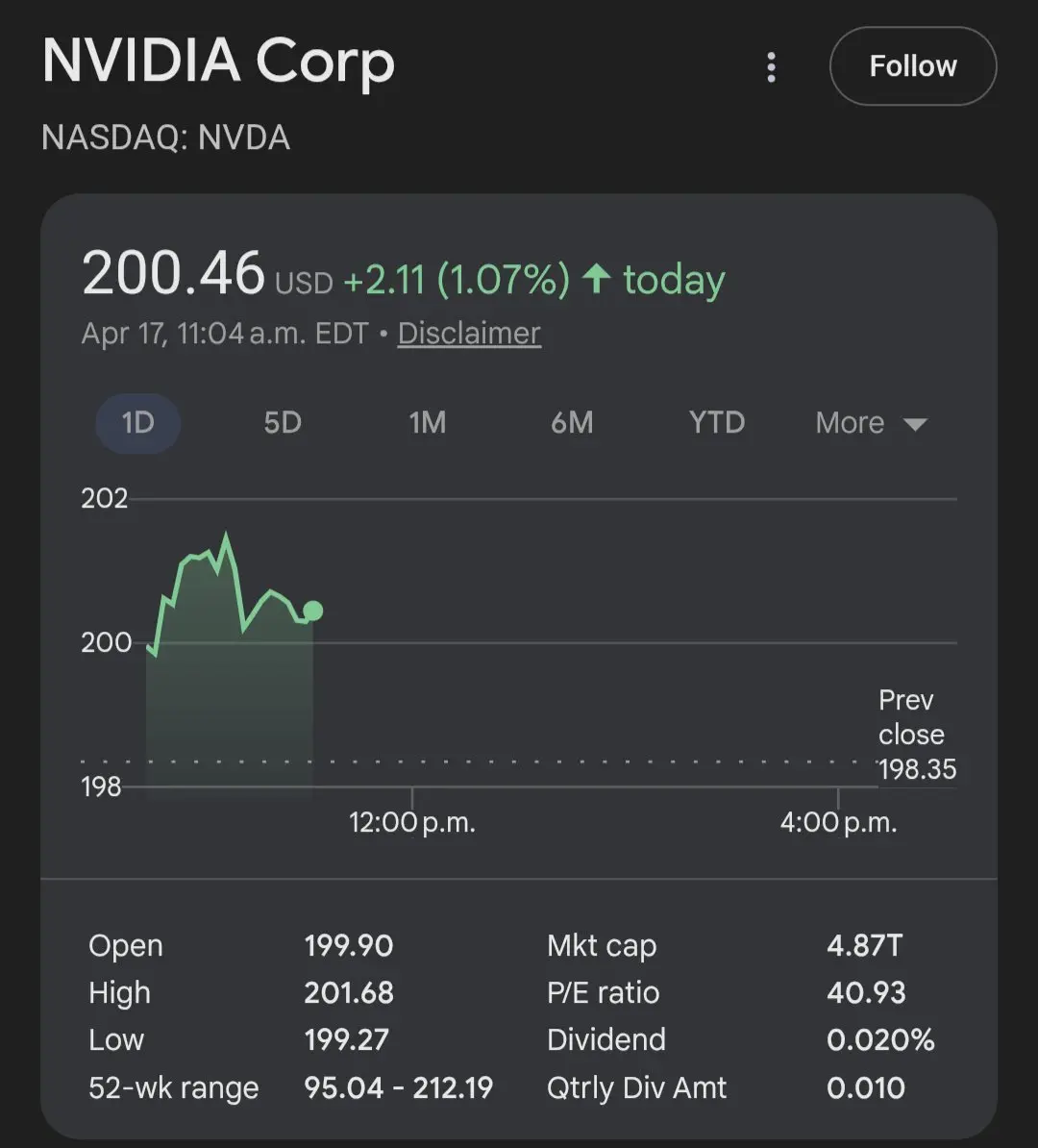The width and height of the screenshot is (1038, 1148).
Task: Select the YTD chart range
Action: coord(717,423)
